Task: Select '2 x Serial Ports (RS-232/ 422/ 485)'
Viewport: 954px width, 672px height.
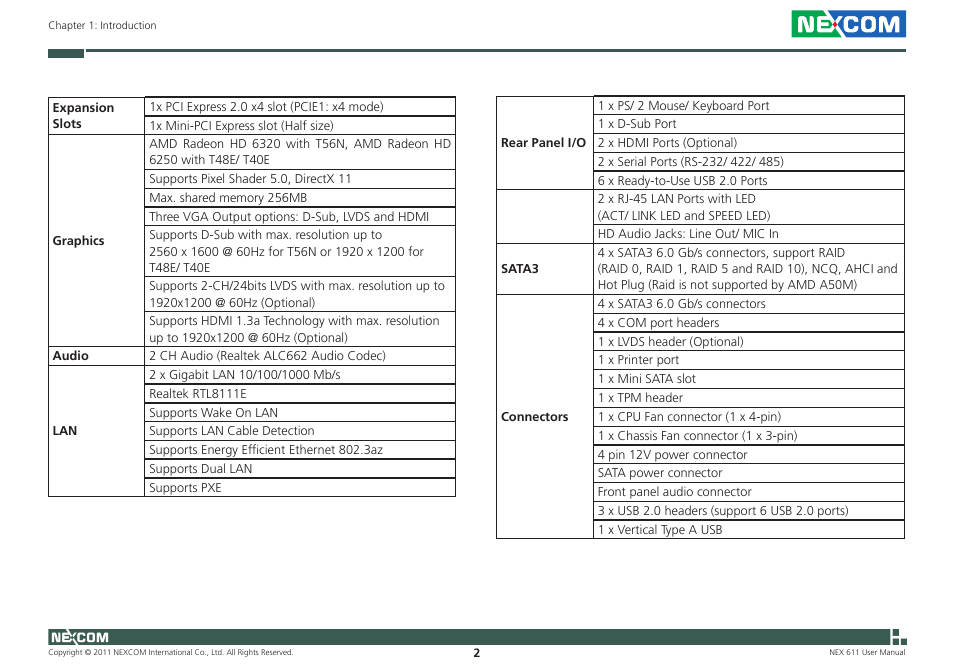Action: click(749, 162)
